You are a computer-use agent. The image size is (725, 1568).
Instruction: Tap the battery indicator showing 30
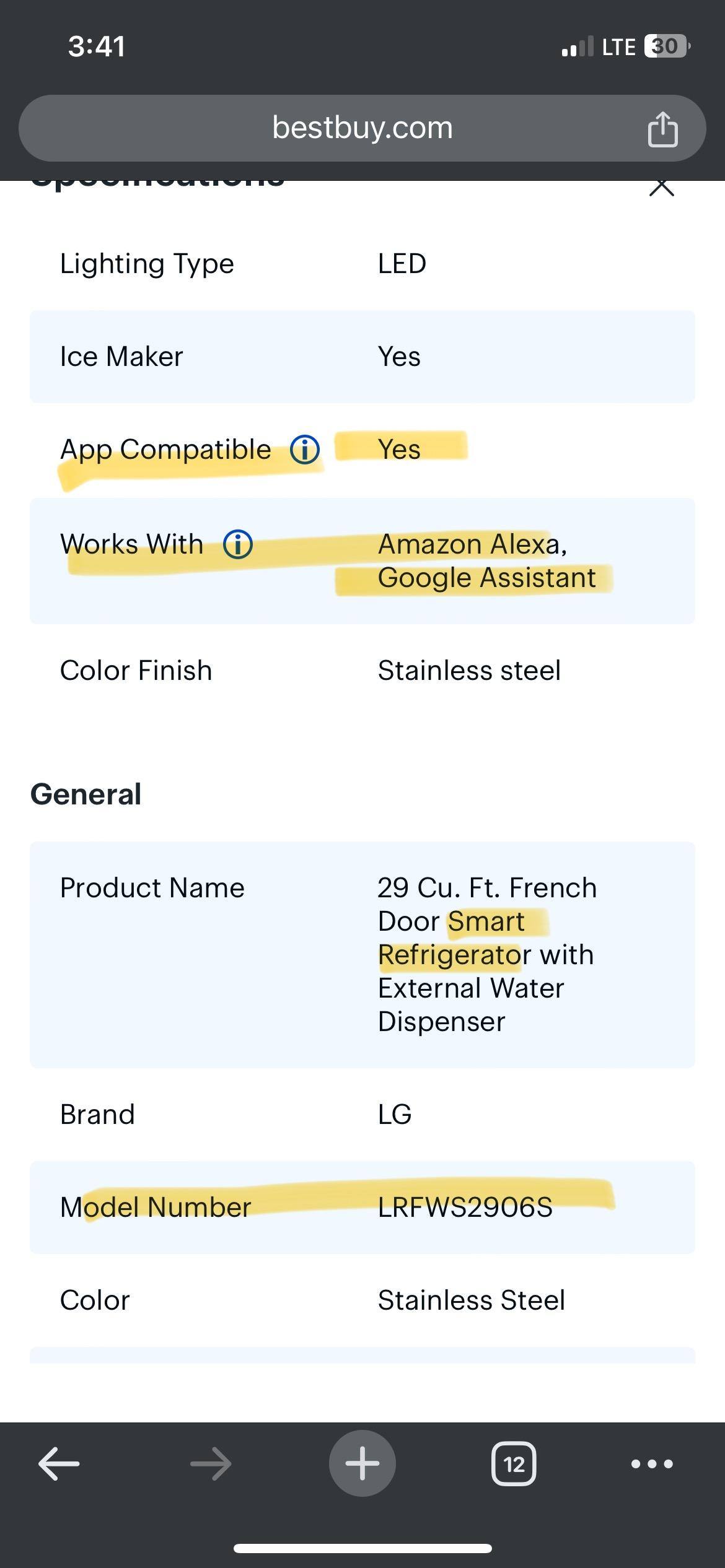(x=664, y=46)
